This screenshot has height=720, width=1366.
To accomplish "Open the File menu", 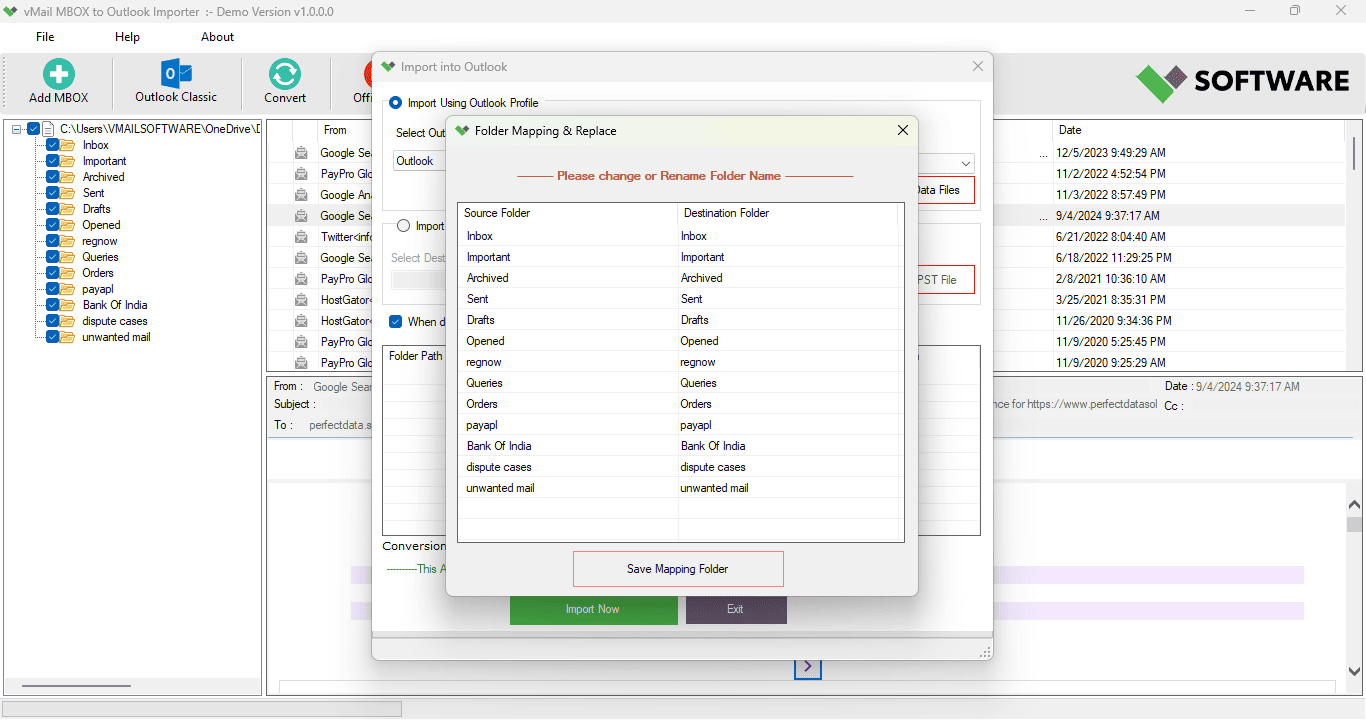I will [x=45, y=37].
